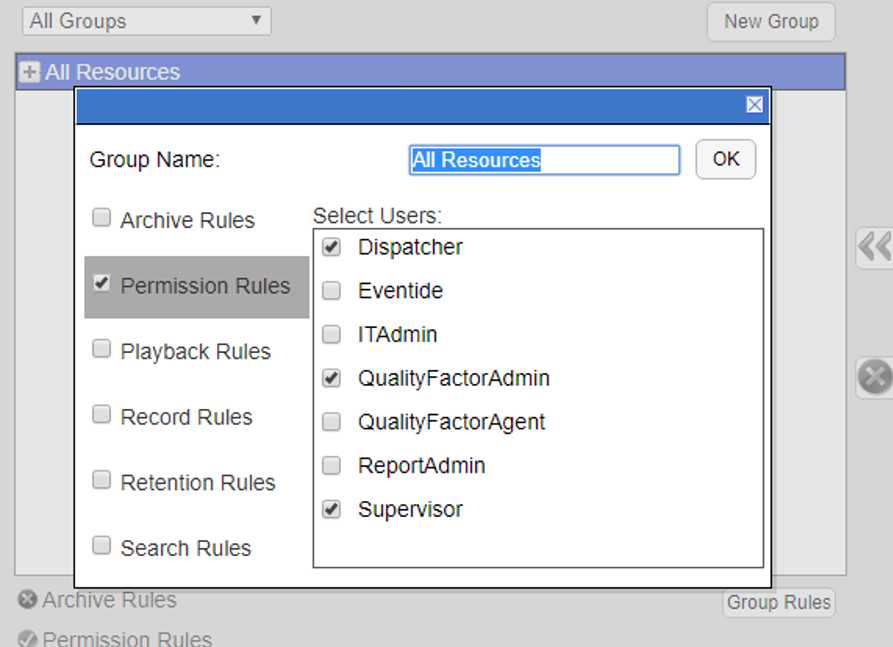Viewport: 893px width, 647px height.
Task: Uncheck the Supervisor user
Action: [331, 509]
